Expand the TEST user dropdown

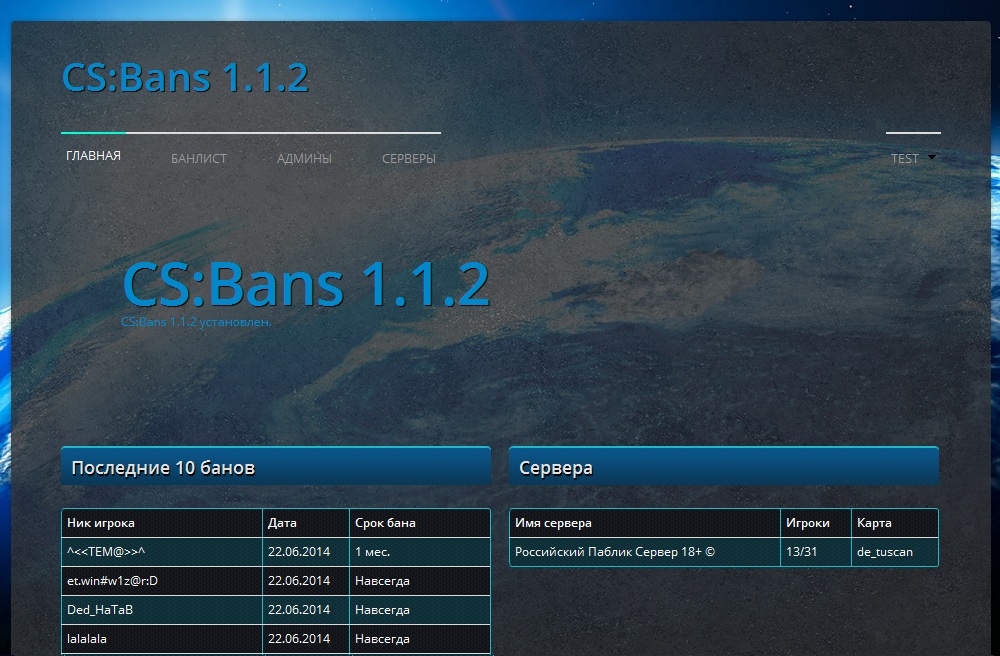click(x=913, y=159)
